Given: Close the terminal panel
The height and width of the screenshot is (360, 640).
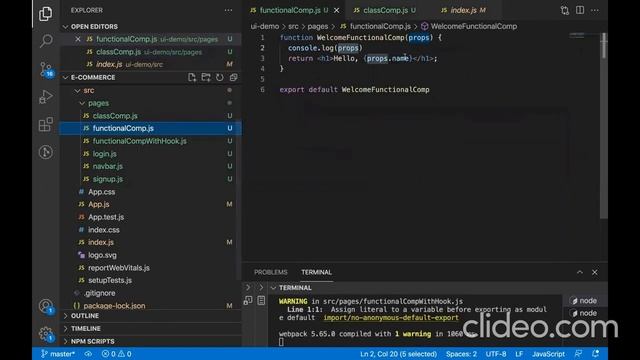Looking at the screenshot, I should coord(595,272).
